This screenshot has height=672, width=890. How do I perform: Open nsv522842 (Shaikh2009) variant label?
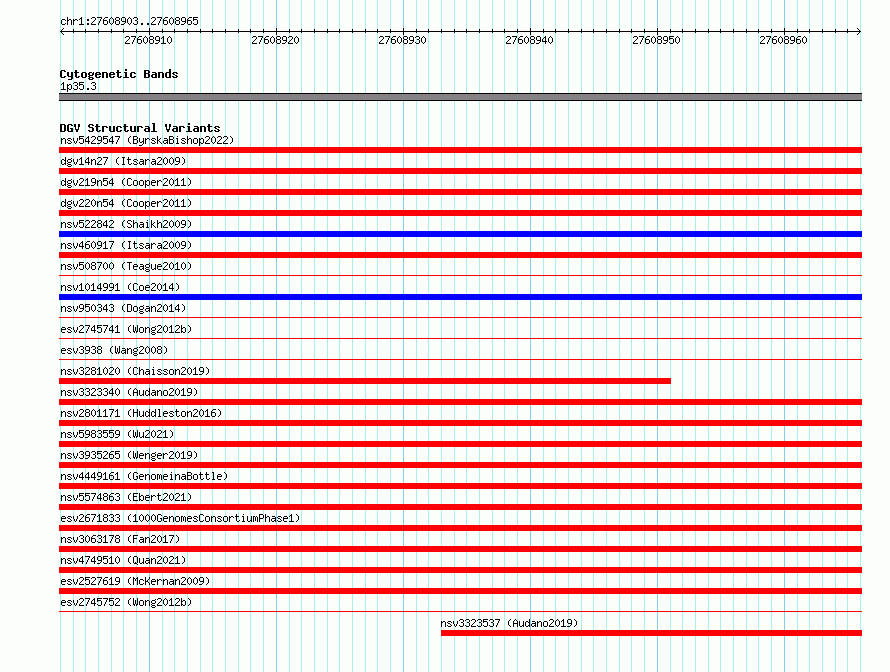(126, 224)
